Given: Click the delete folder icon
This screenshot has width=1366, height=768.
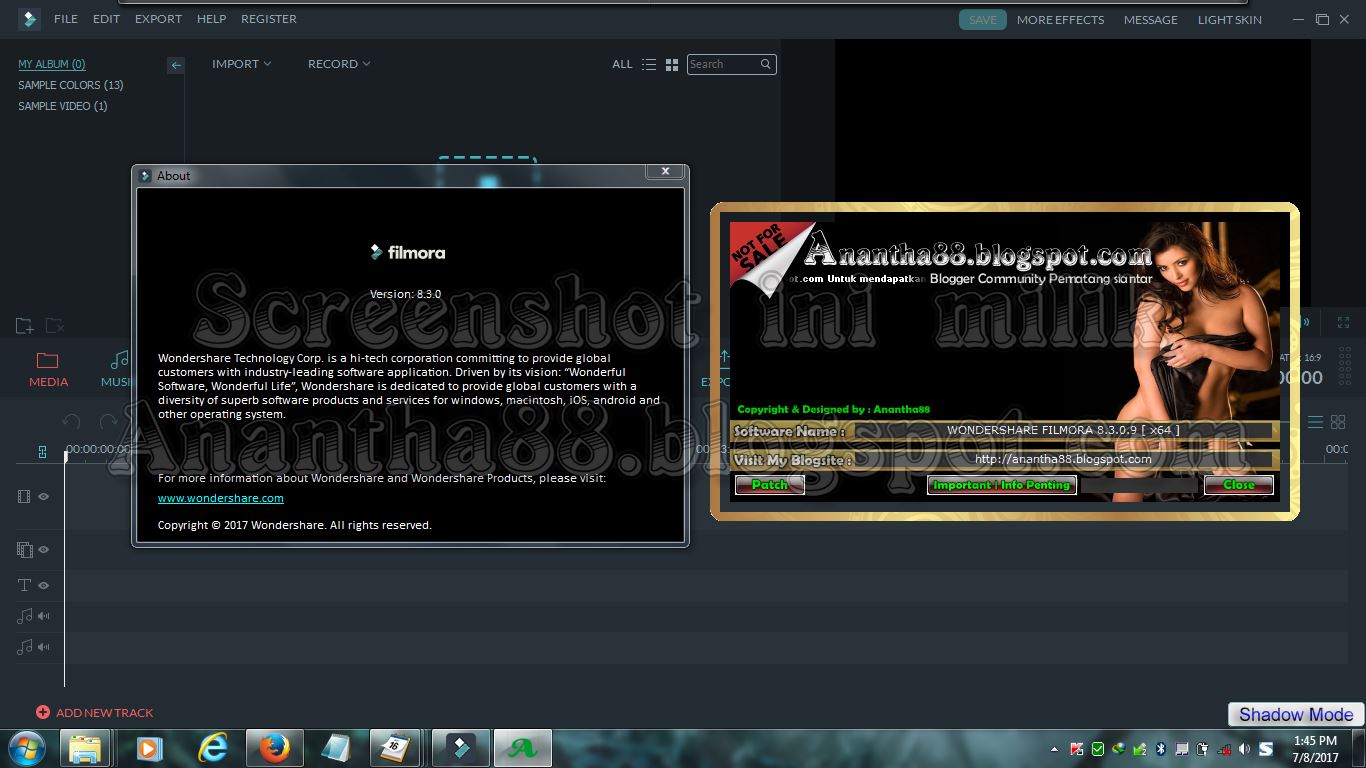Looking at the screenshot, I should (x=55, y=326).
